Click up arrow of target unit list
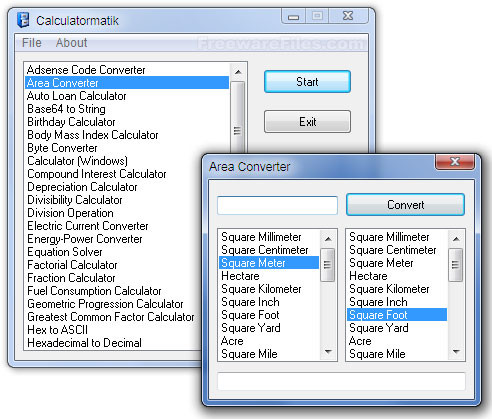Viewport: 492px width, 419px height. [x=456, y=239]
